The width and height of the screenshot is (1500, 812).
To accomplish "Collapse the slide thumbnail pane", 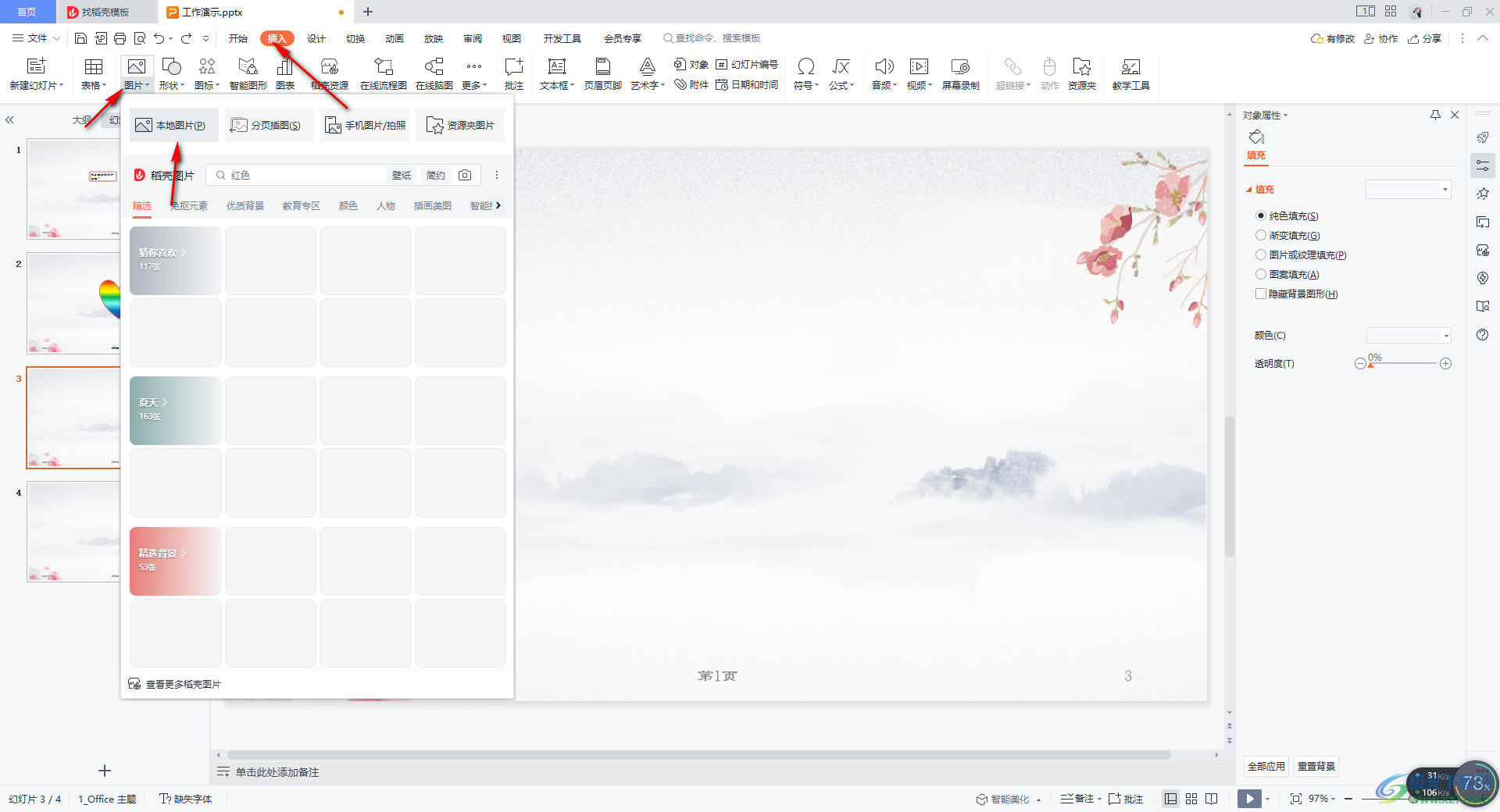I will pos(10,120).
